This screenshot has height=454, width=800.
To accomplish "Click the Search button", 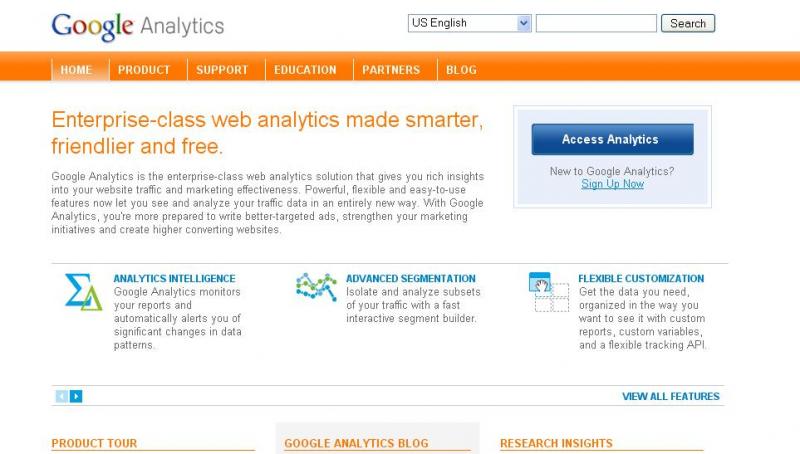I will coord(688,23).
